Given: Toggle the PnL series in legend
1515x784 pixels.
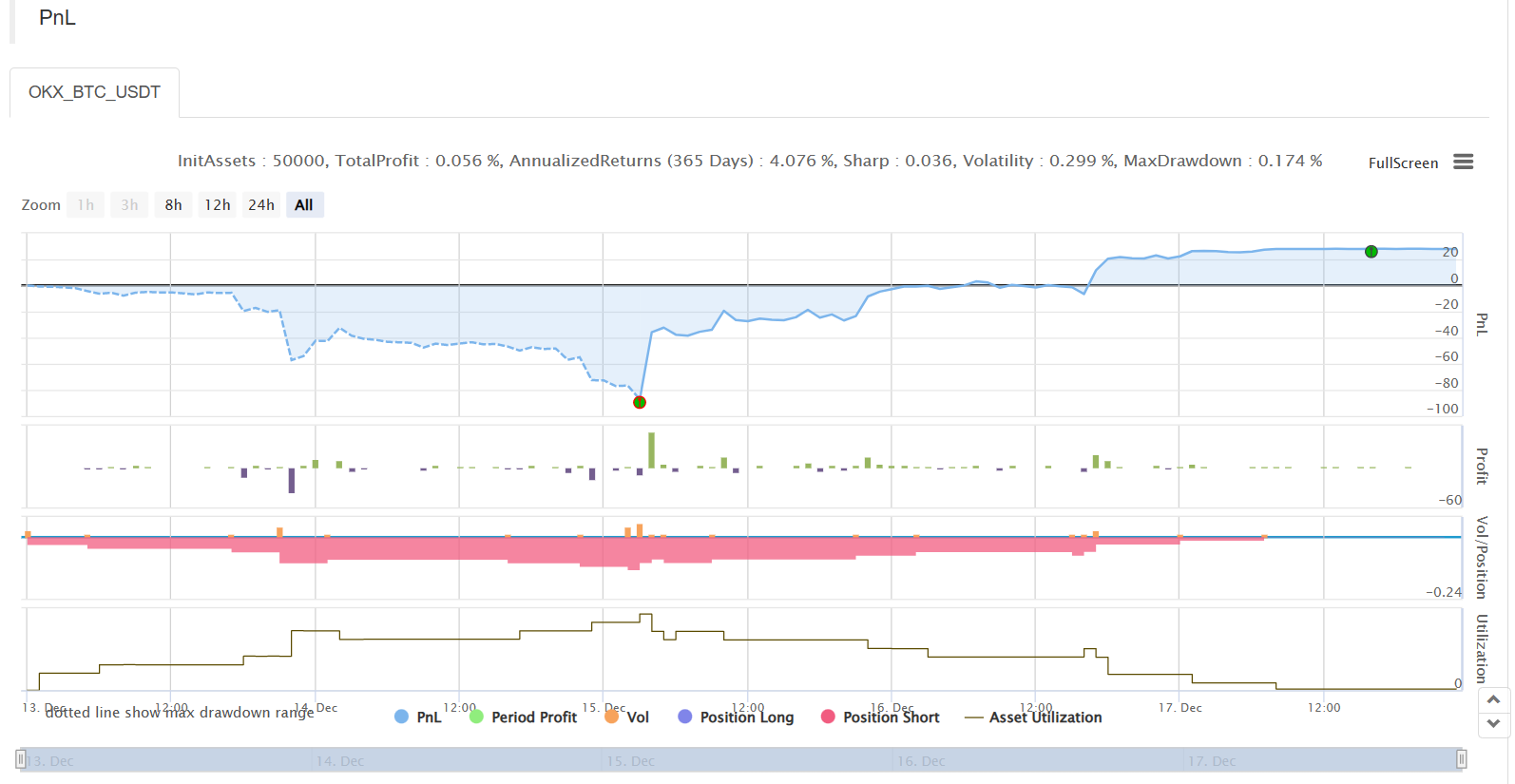Looking at the screenshot, I should click(418, 717).
